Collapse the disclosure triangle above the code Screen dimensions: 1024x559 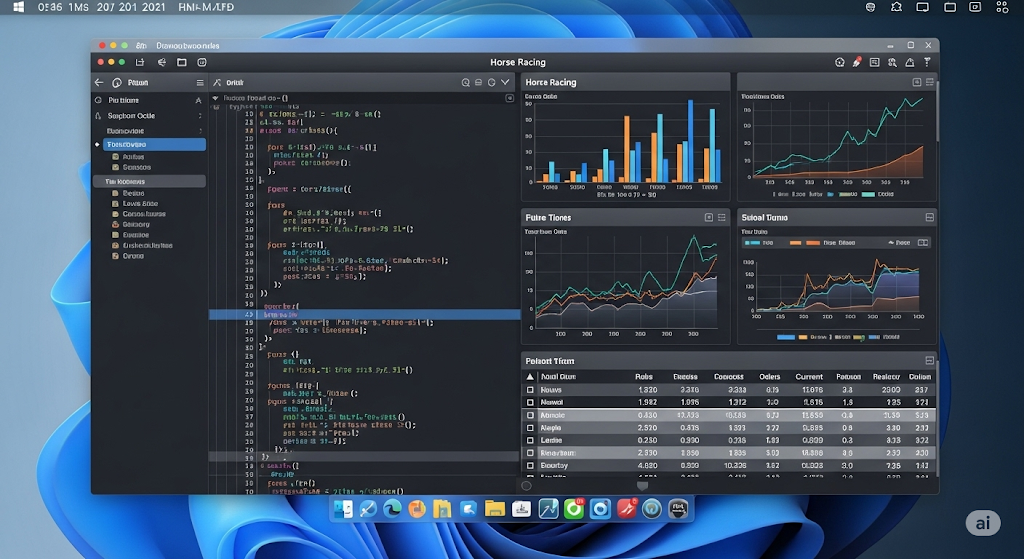(x=215, y=99)
